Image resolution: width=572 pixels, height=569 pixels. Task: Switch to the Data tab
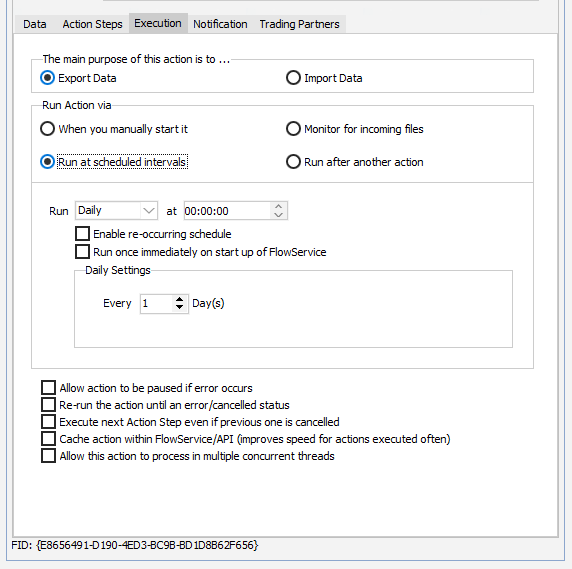[x=35, y=24]
